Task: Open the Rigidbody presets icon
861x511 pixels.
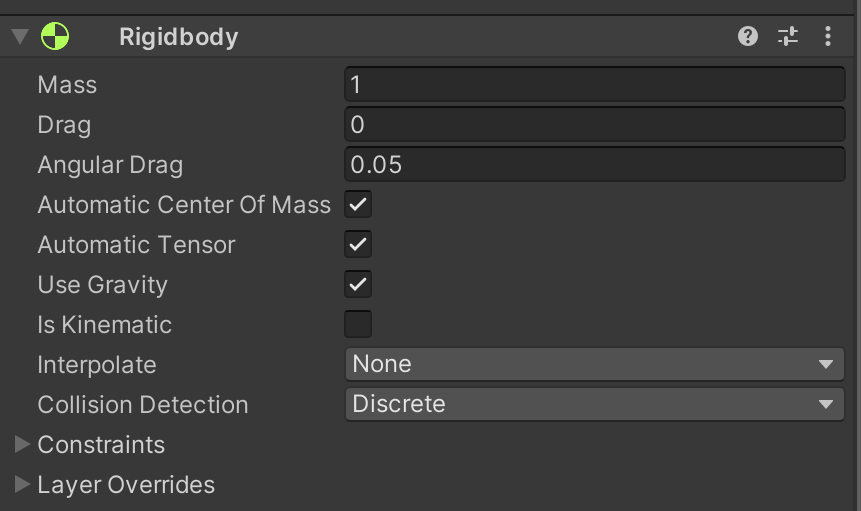Action: [x=788, y=37]
